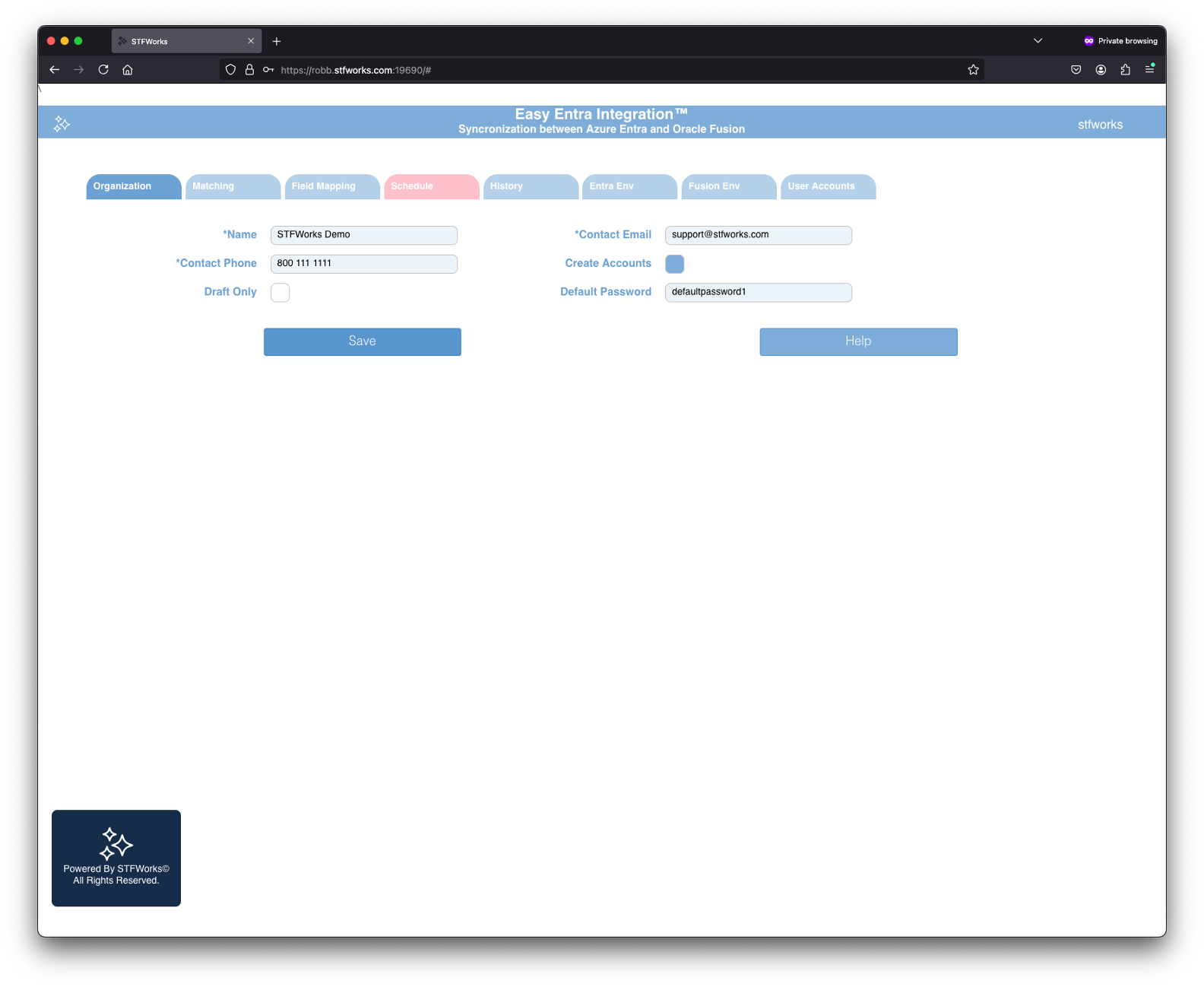Image resolution: width=1204 pixels, height=987 pixels.
Task: Open the extensions puzzle icon
Action: point(1125,70)
